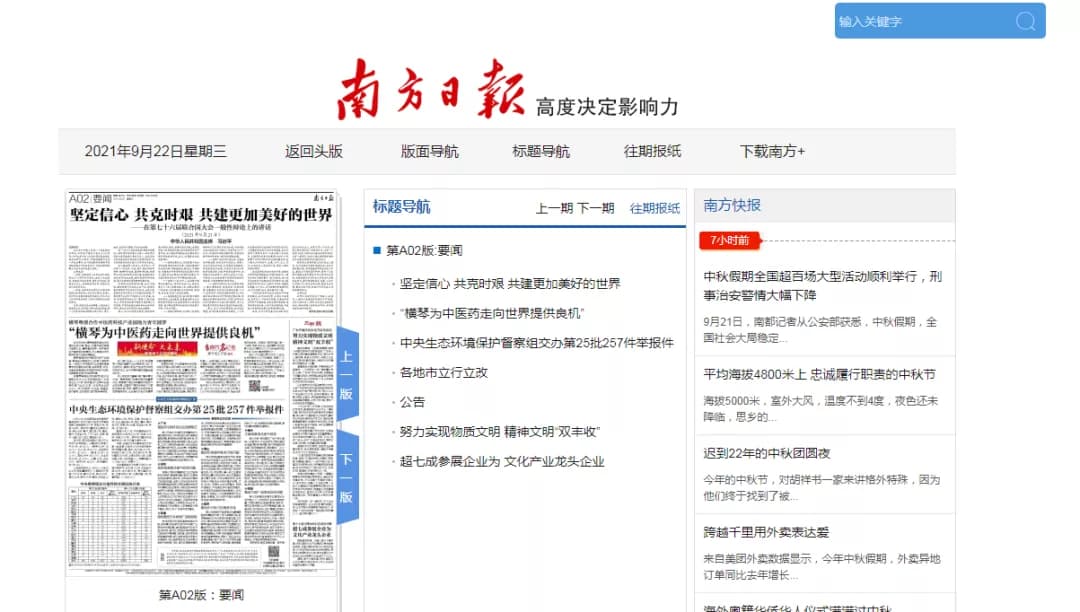Image resolution: width=1080 pixels, height=612 pixels.
Task: Click the 第A02版：要闻 caption below thumbnail
Action: click(x=201, y=595)
